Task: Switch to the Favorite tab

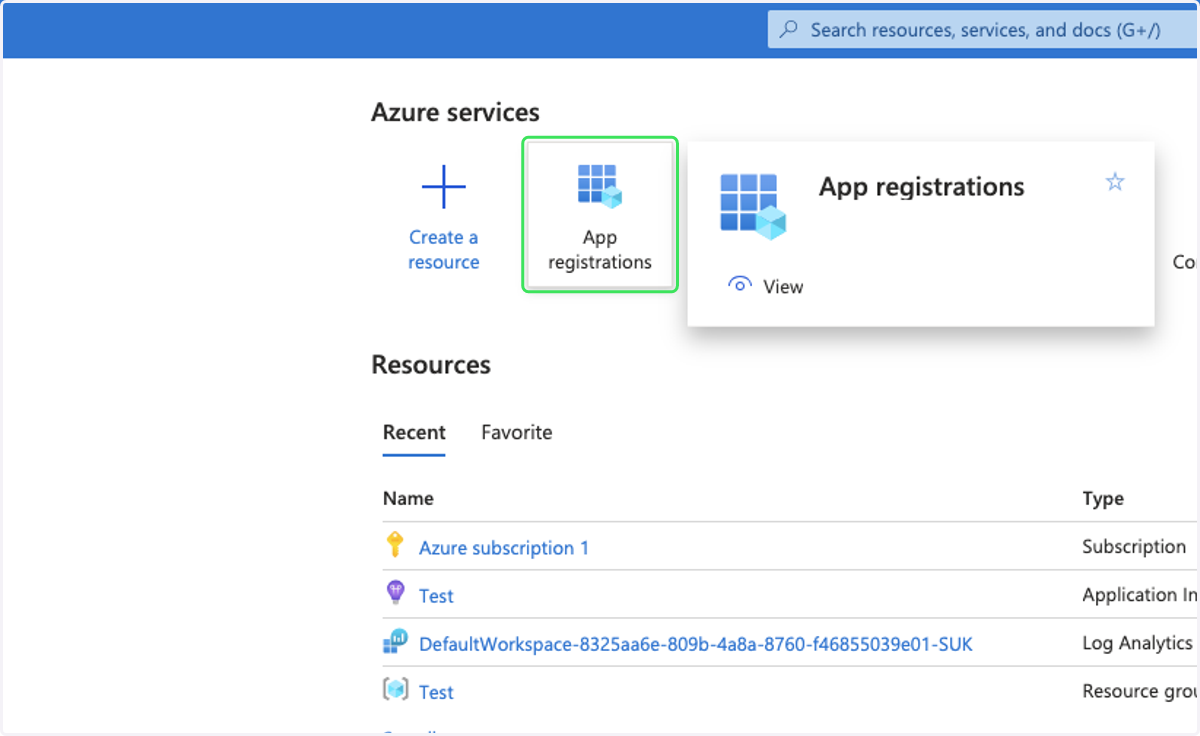Action: click(517, 433)
